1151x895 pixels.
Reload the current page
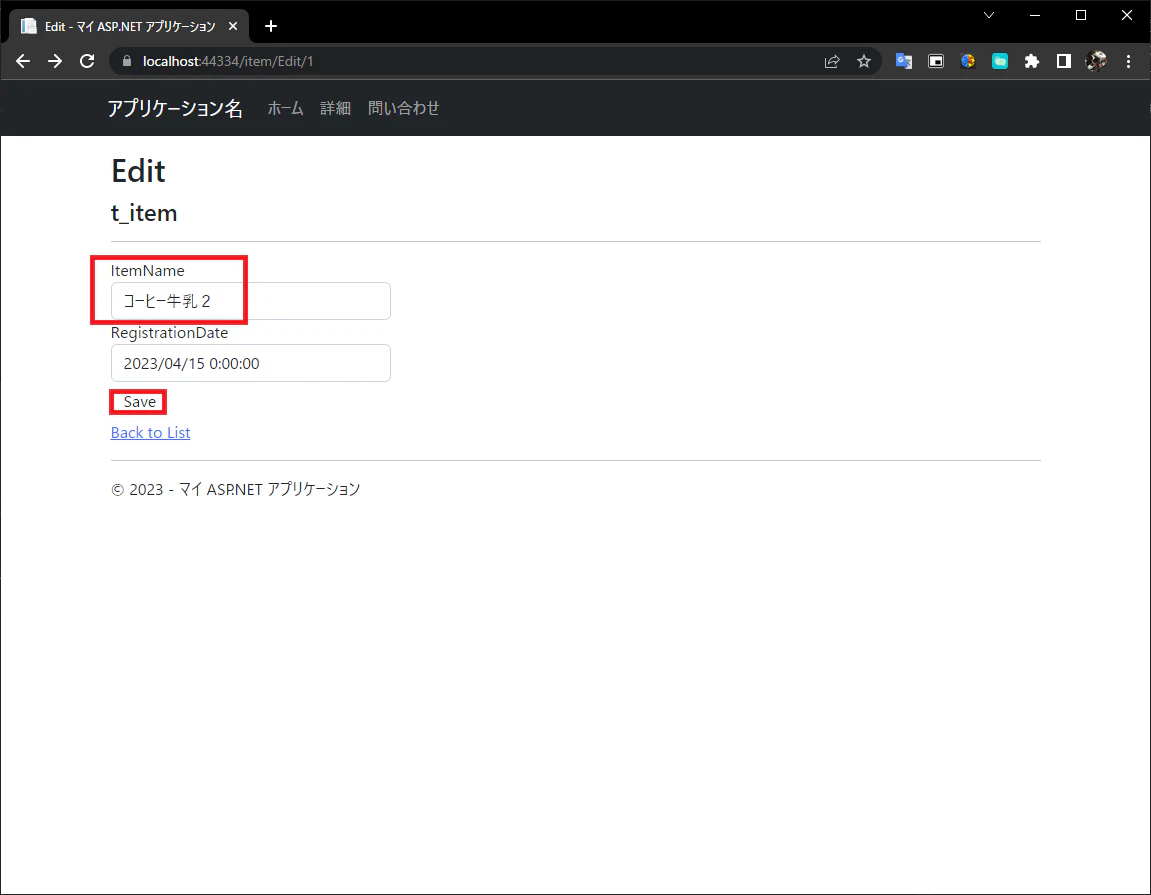pyautogui.click(x=87, y=61)
